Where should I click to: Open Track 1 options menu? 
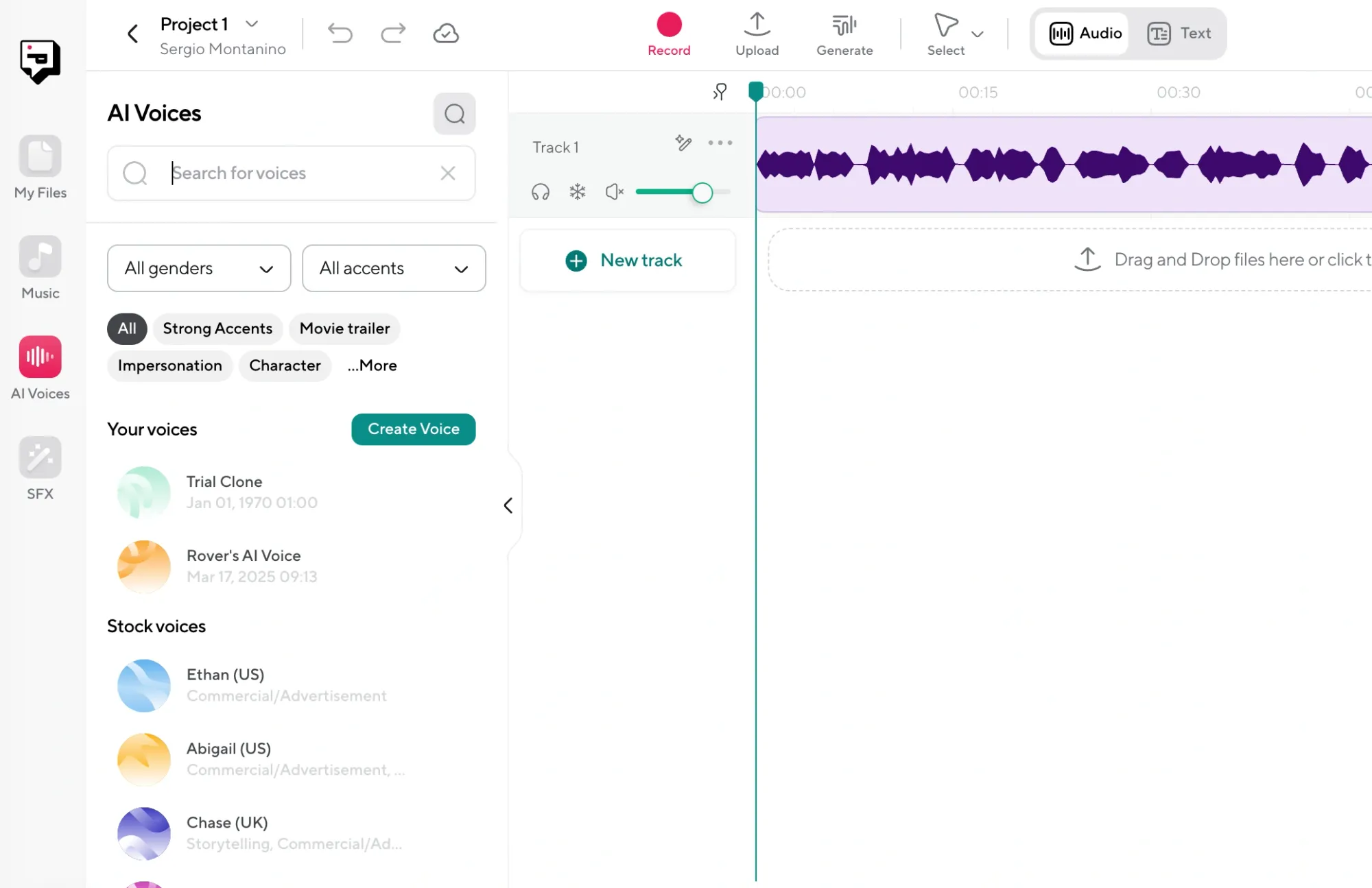(719, 143)
